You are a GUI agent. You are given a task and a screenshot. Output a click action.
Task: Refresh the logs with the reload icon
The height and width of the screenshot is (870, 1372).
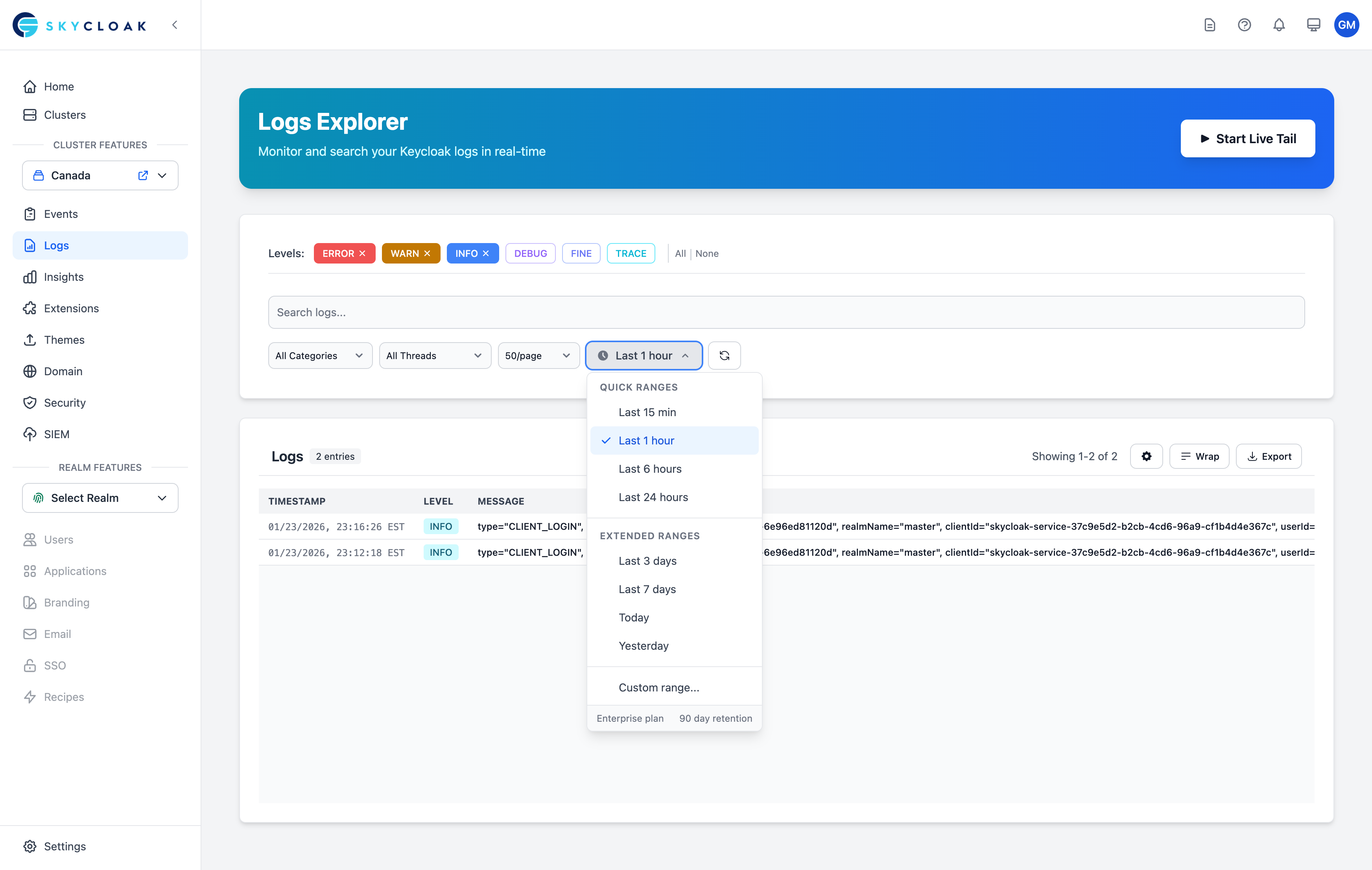point(724,355)
